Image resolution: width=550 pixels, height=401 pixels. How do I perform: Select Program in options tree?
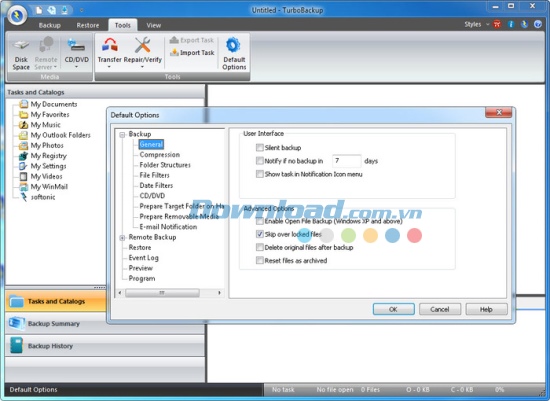coord(142,279)
